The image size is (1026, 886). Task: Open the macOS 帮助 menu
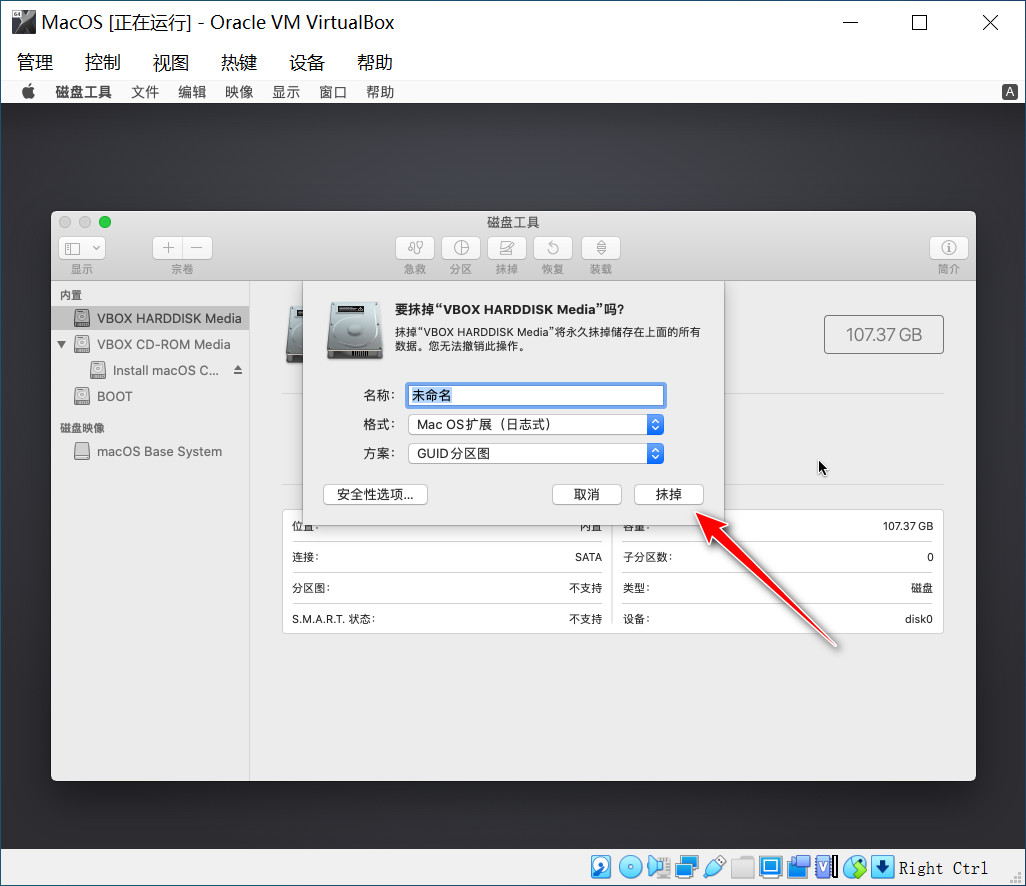380,92
